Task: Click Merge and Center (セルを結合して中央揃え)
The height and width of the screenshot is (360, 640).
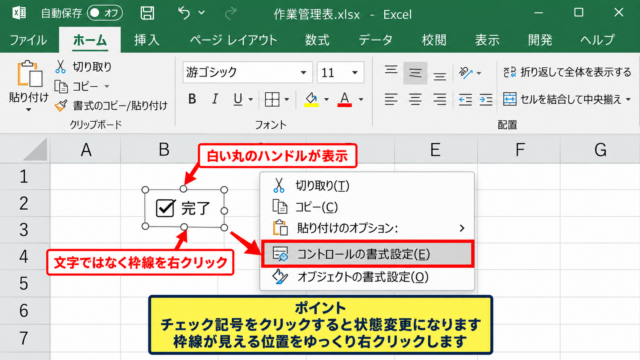Action: (x=562, y=99)
